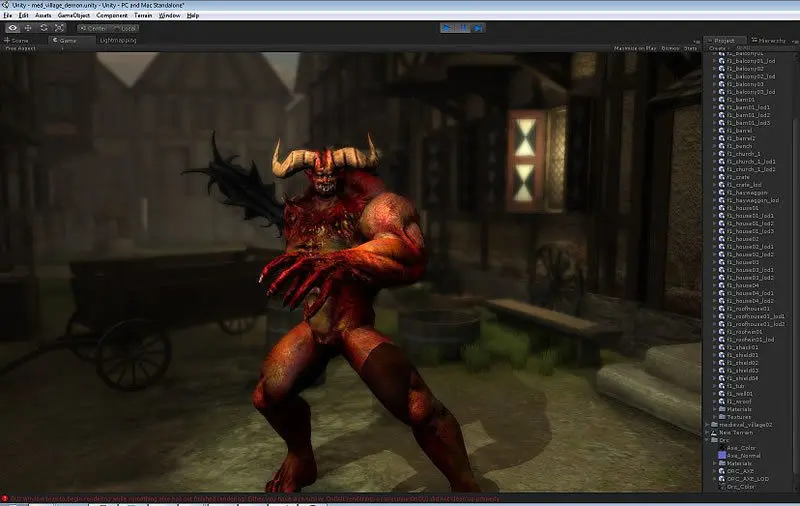
Task: Click the ORC_AXE model icon
Action: pyautogui.click(x=722, y=471)
